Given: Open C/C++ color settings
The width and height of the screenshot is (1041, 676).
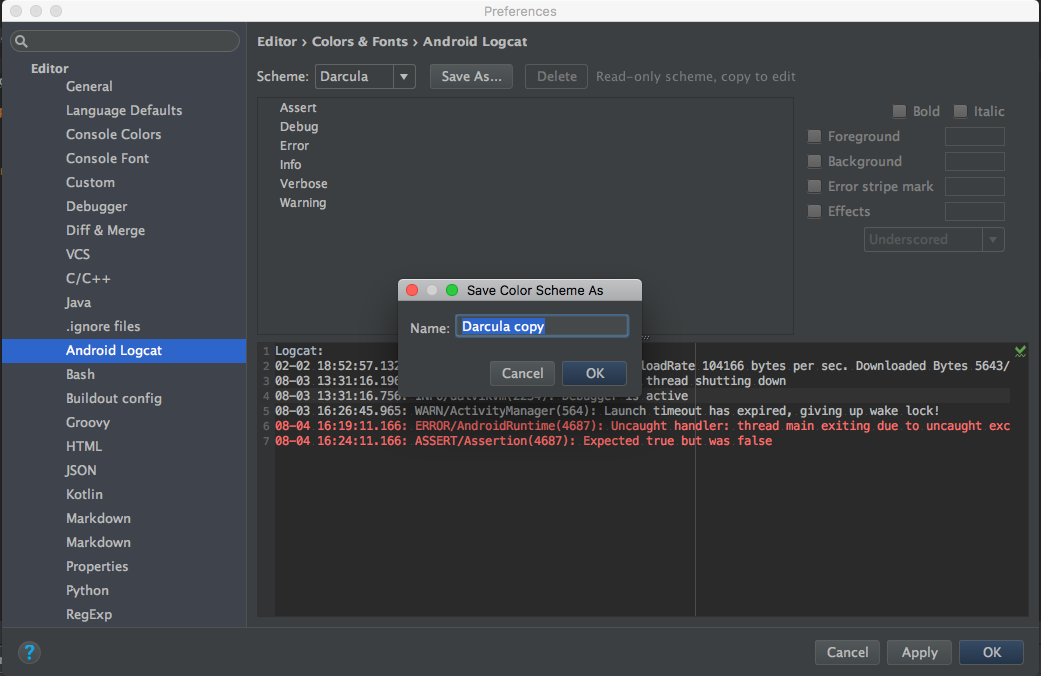Looking at the screenshot, I should coord(88,278).
